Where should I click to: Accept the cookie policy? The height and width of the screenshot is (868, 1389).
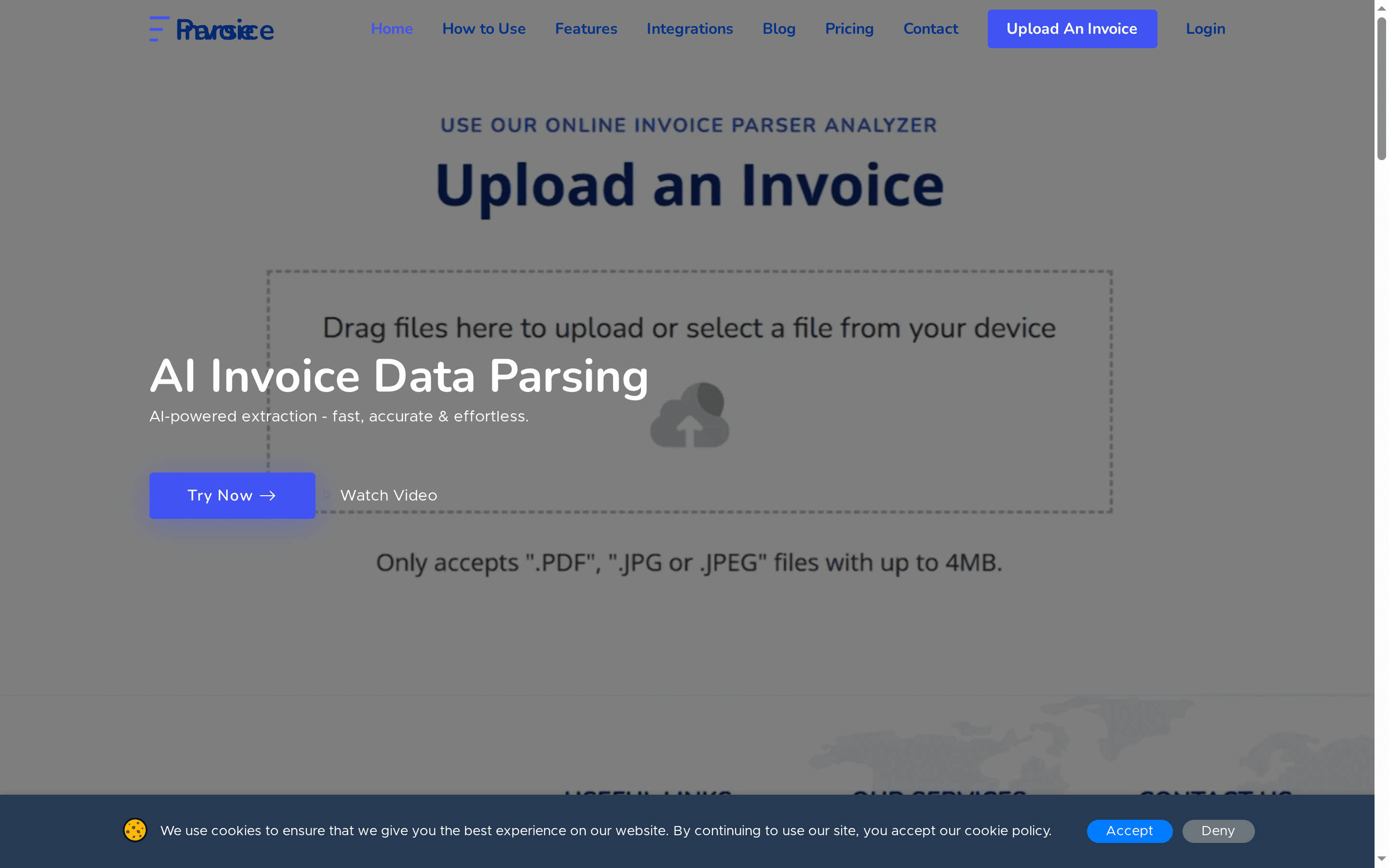(x=1129, y=831)
